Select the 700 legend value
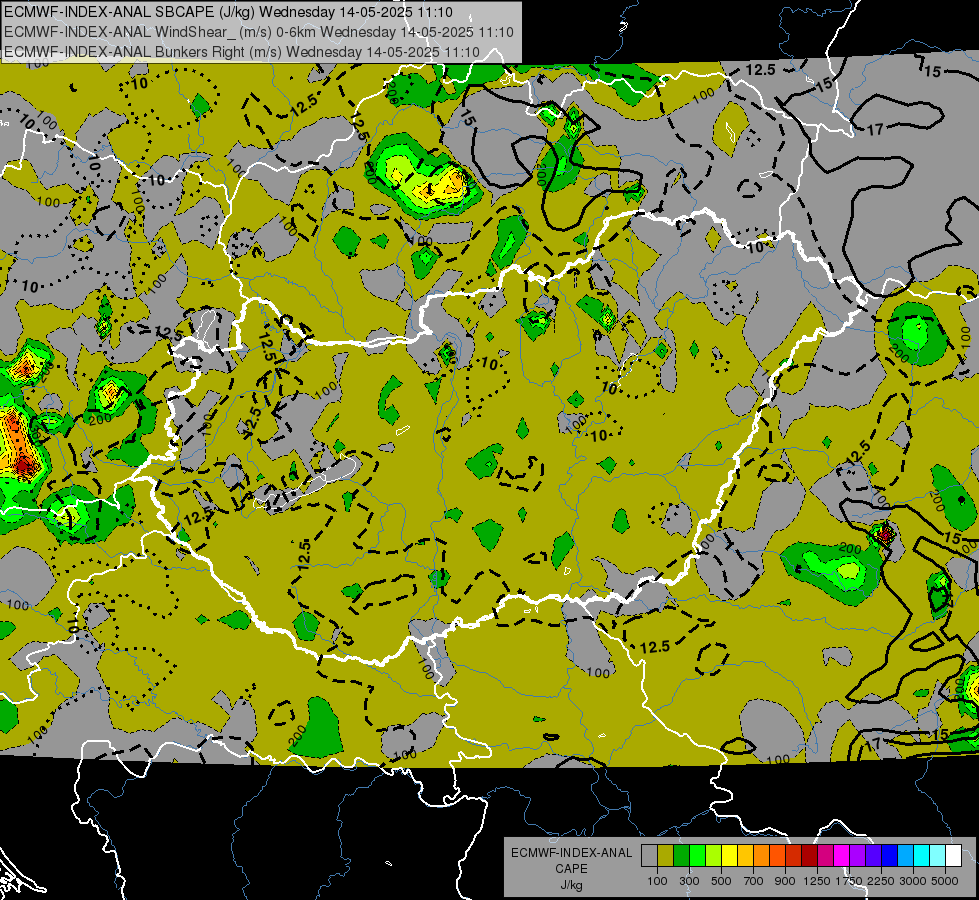The height and width of the screenshot is (900, 979). click(x=754, y=881)
